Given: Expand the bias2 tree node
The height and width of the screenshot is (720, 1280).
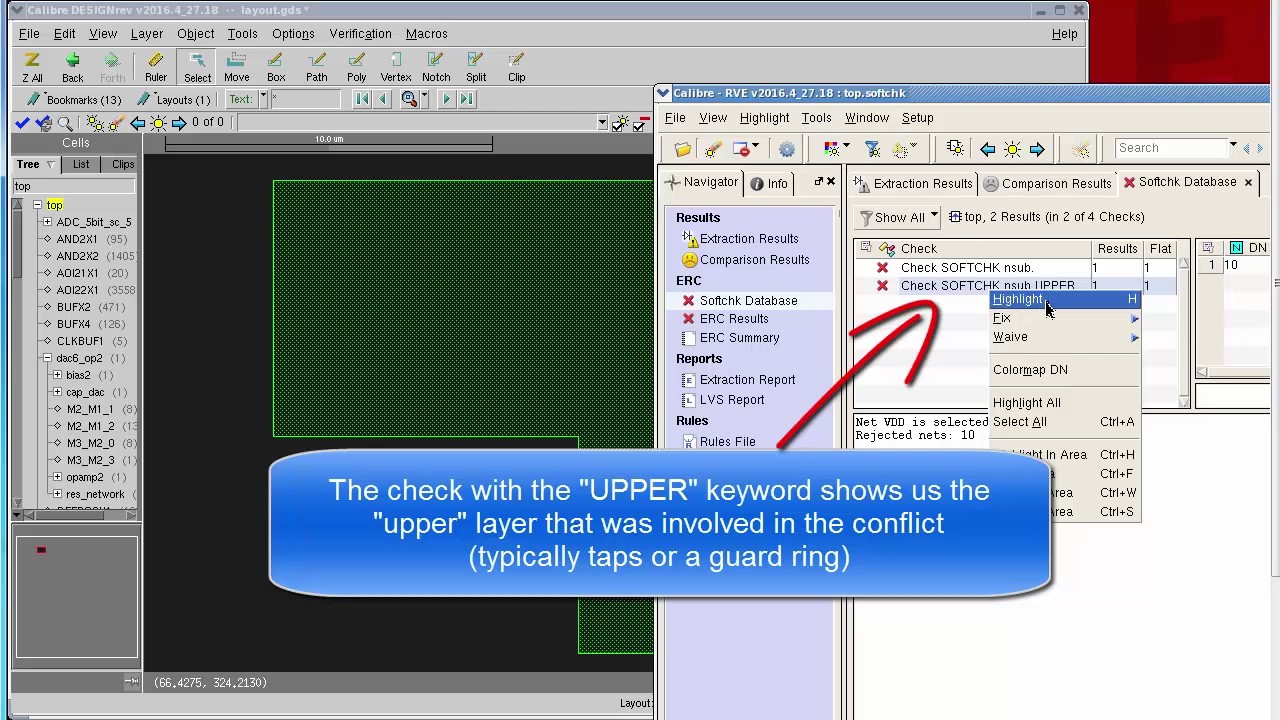Looking at the screenshot, I should 57,375.
